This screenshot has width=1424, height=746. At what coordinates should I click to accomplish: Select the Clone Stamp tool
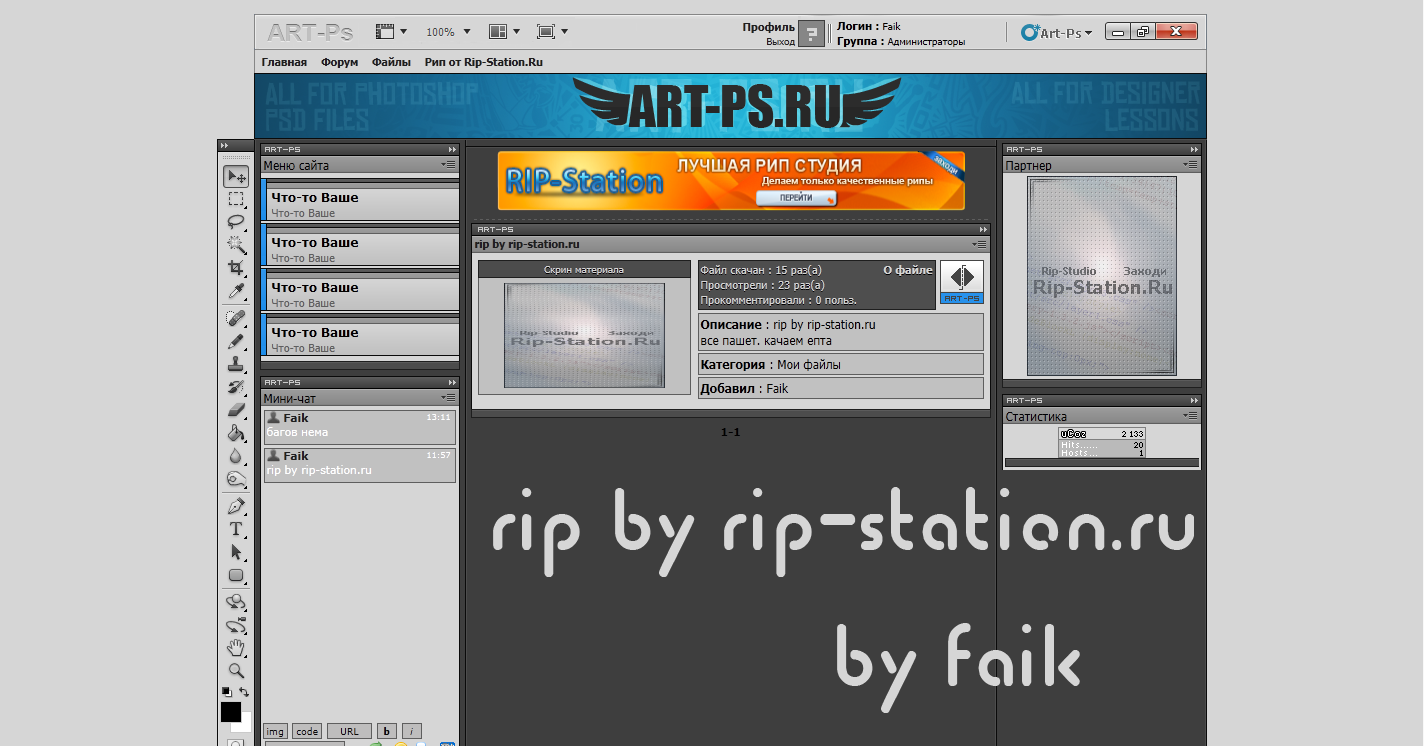pyautogui.click(x=236, y=364)
